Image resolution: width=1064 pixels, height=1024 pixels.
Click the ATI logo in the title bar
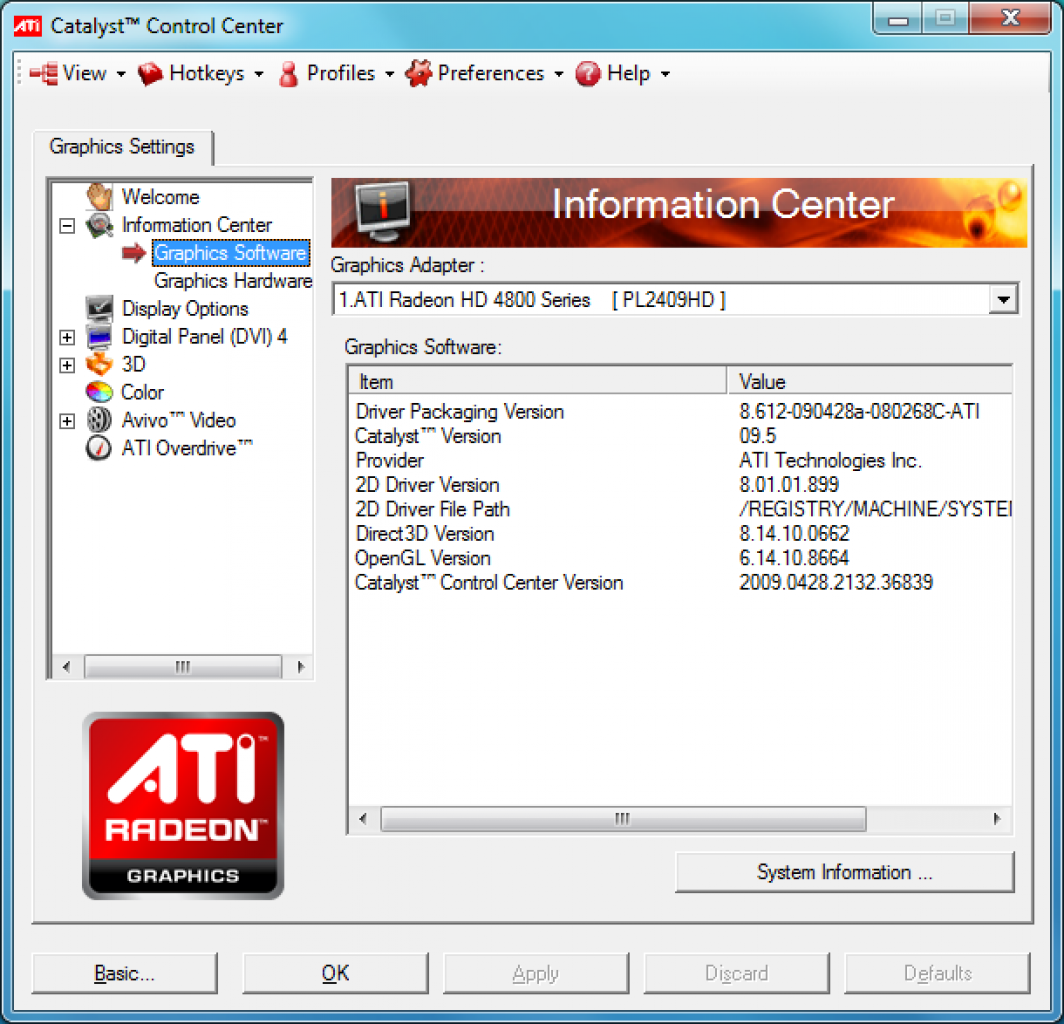(x=28, y=26)
